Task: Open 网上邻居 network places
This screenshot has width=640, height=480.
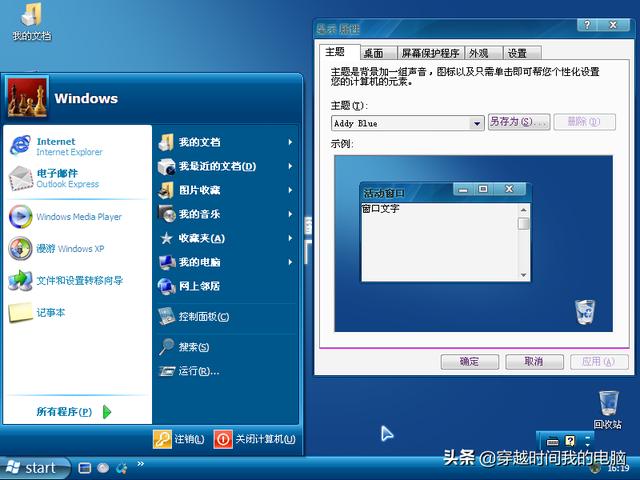Action: point(189,286)
